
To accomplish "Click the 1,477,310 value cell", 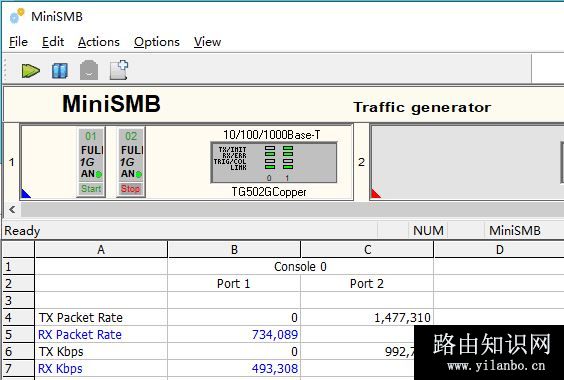I will click(x=367, y=317).
